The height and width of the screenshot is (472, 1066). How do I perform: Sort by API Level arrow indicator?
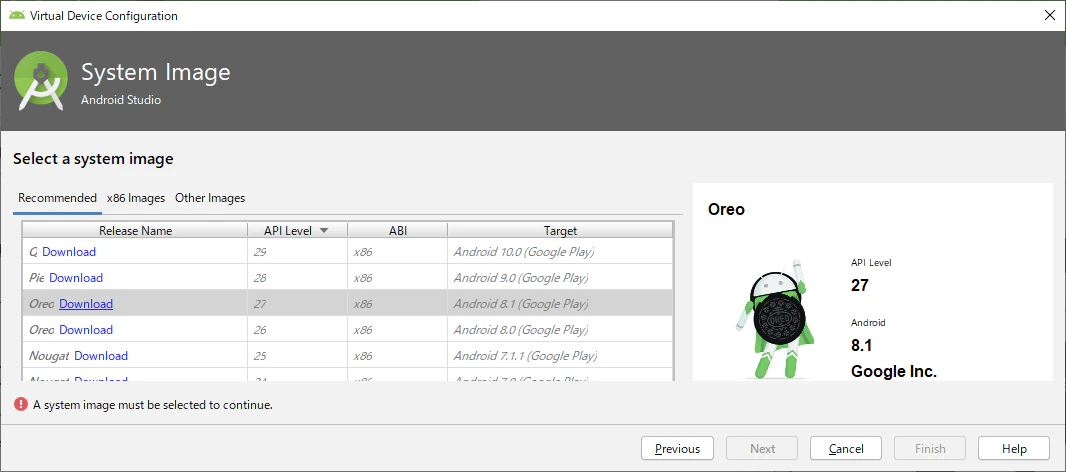[x=324, y=231]
